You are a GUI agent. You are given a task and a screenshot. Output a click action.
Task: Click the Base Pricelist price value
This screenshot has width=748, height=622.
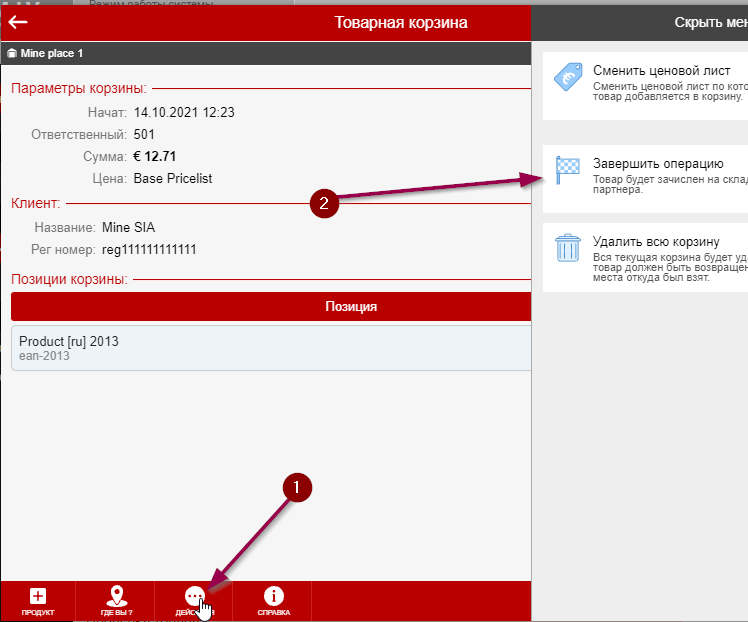[172, 178]
